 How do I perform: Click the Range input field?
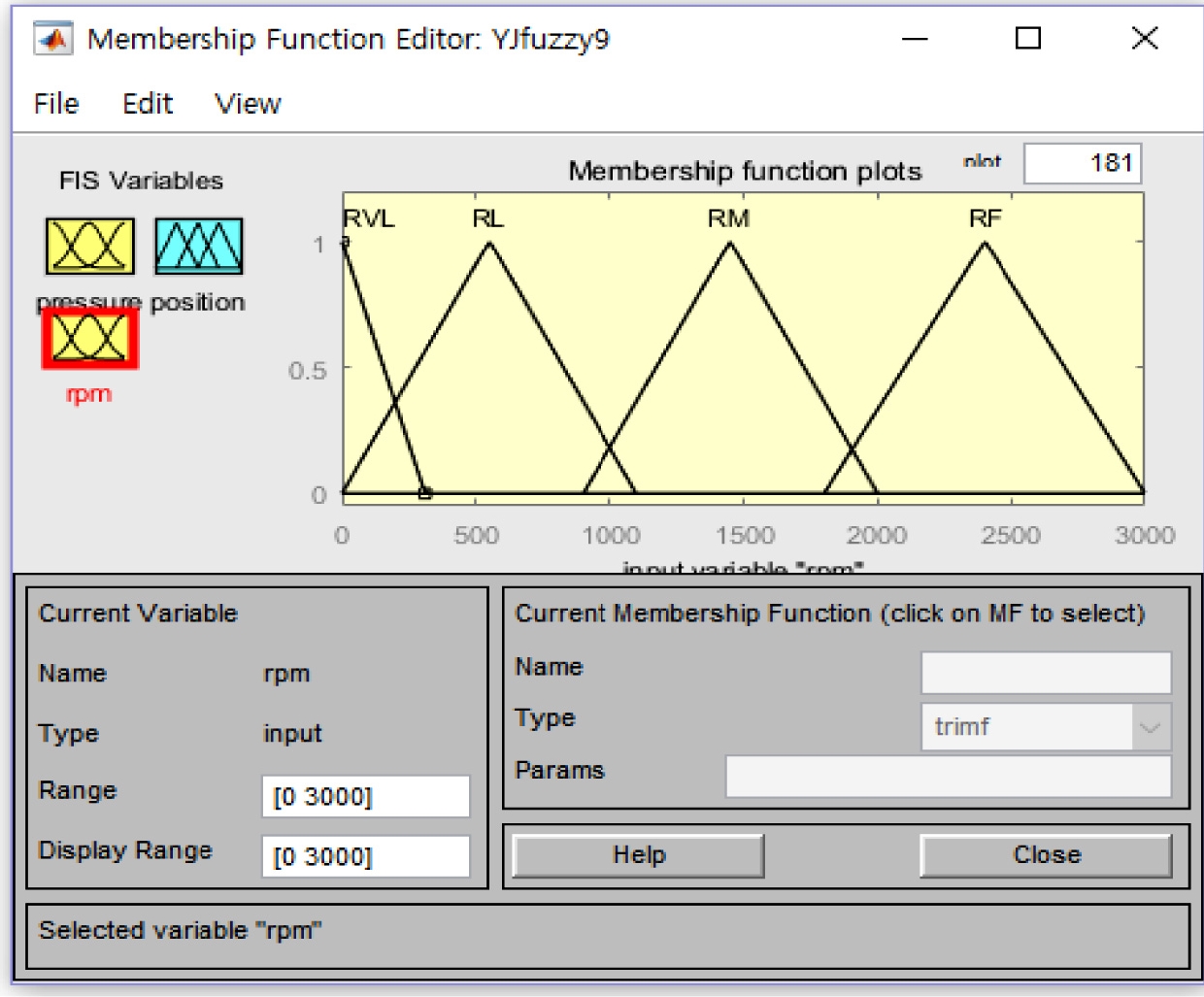(365, 797)
